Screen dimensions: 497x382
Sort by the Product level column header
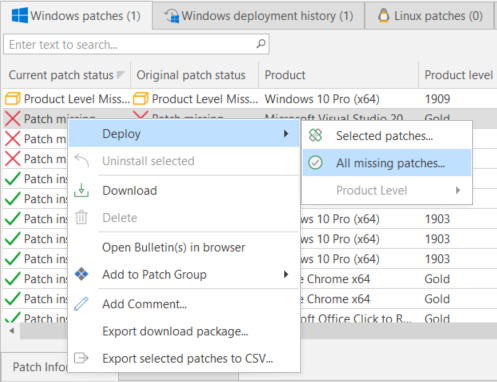click(458, 75)
